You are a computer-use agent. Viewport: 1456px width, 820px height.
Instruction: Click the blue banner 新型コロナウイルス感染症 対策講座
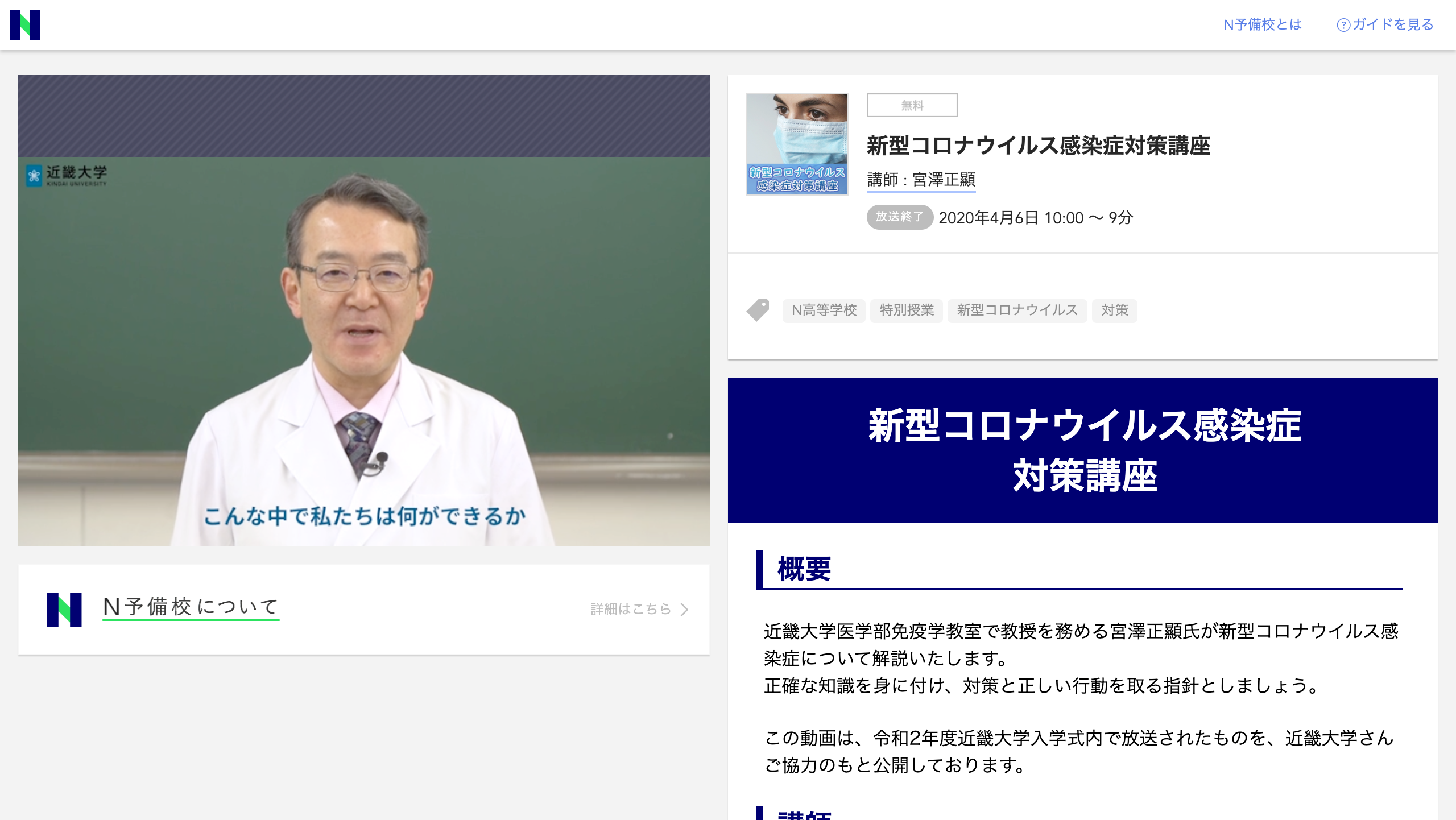1082,450
